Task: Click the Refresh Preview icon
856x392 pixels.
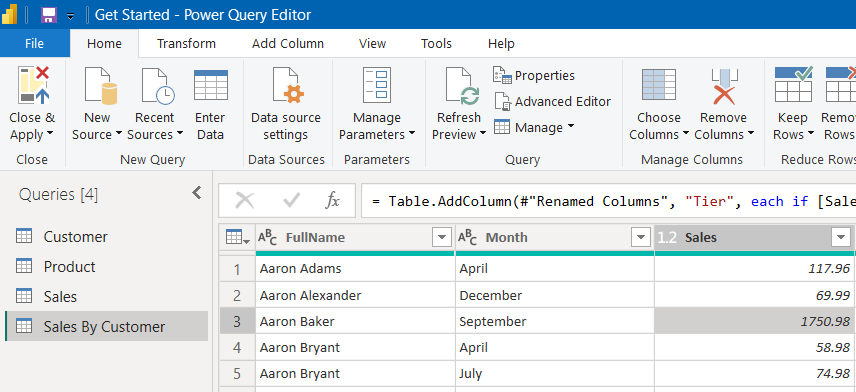Action: (x=462, y=85)
